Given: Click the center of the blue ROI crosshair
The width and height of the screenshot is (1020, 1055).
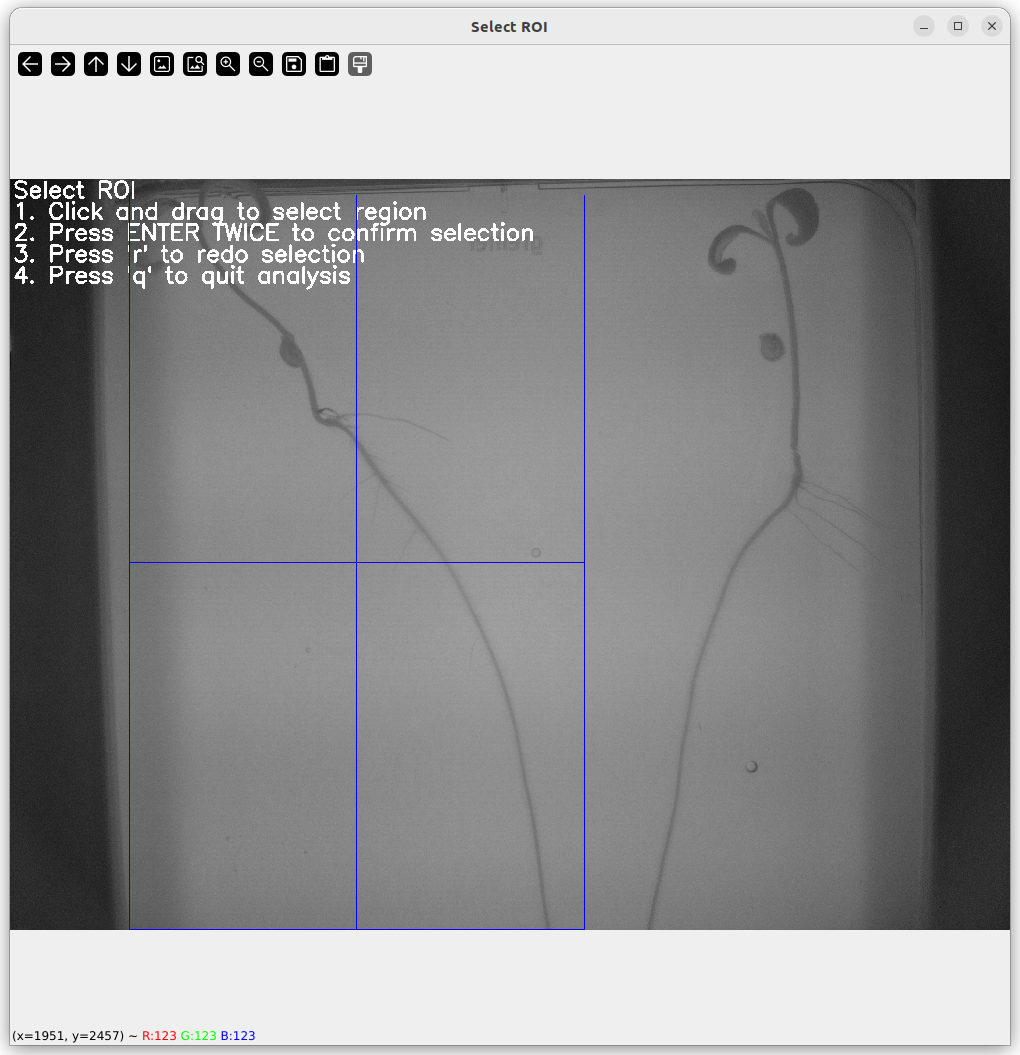Looking at the screenshot, I should click(357, 563).
